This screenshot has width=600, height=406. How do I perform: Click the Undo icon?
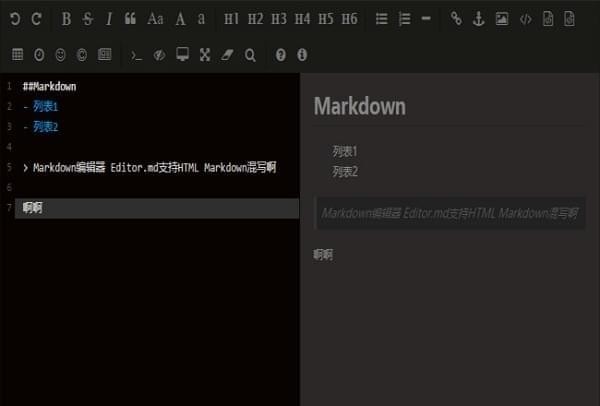click(15, 19)
